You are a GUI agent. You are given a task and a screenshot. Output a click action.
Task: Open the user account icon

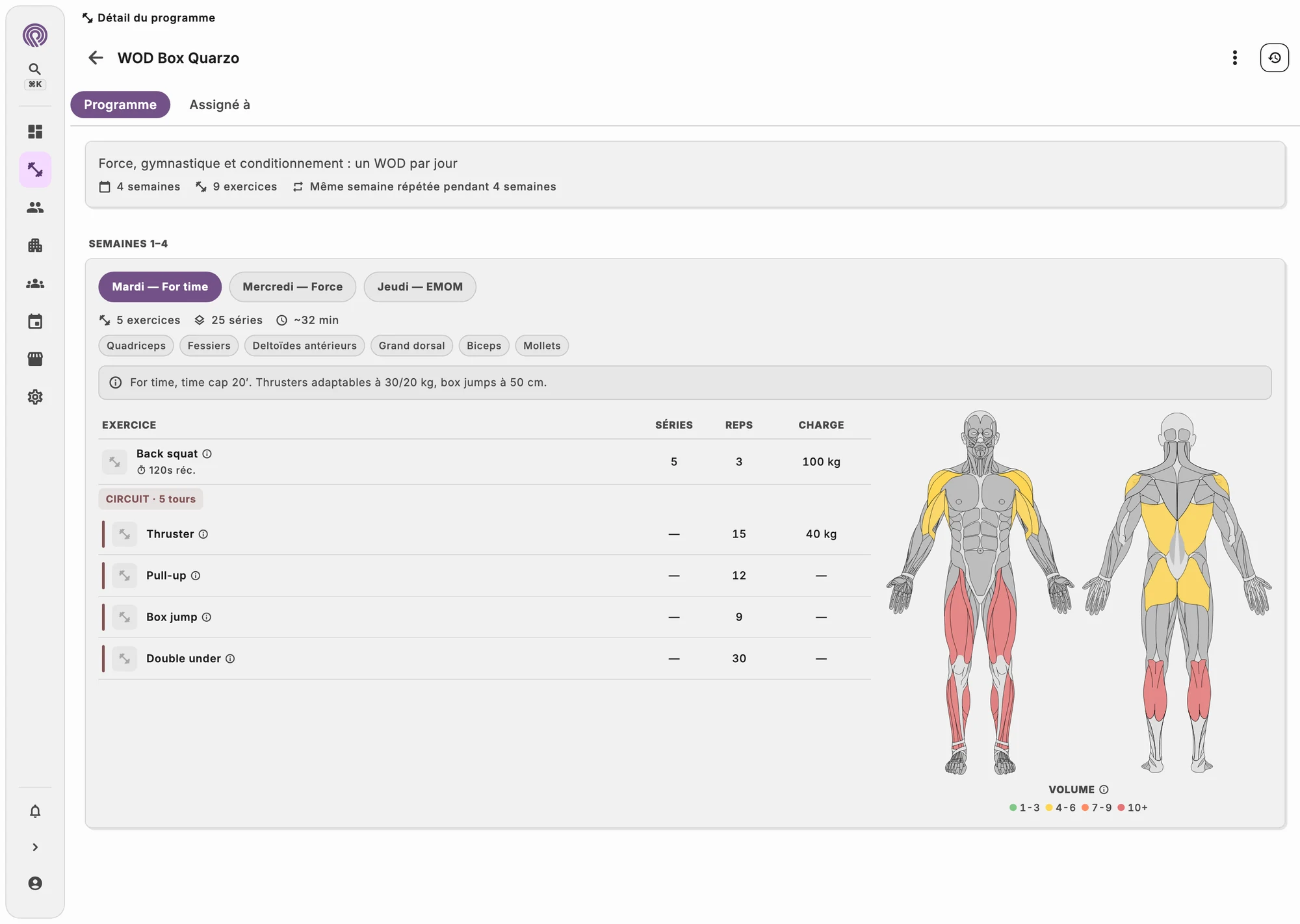point(35,884)
